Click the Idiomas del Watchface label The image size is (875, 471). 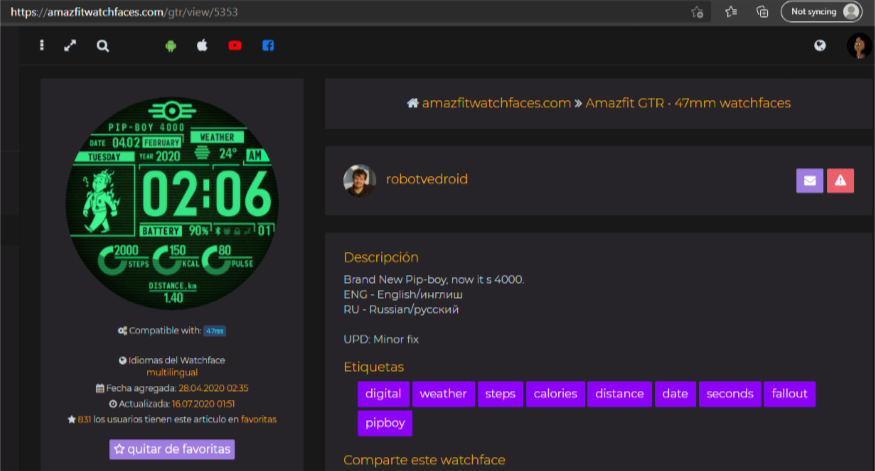172,361
